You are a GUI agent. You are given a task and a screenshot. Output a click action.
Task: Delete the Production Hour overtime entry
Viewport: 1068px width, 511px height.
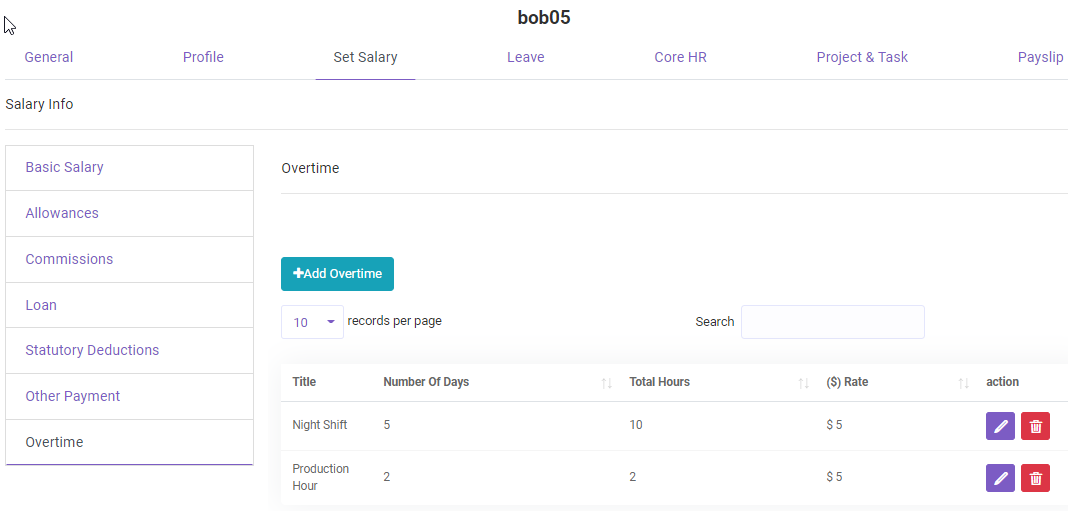pyautogui.click(x=1035, y=478)
